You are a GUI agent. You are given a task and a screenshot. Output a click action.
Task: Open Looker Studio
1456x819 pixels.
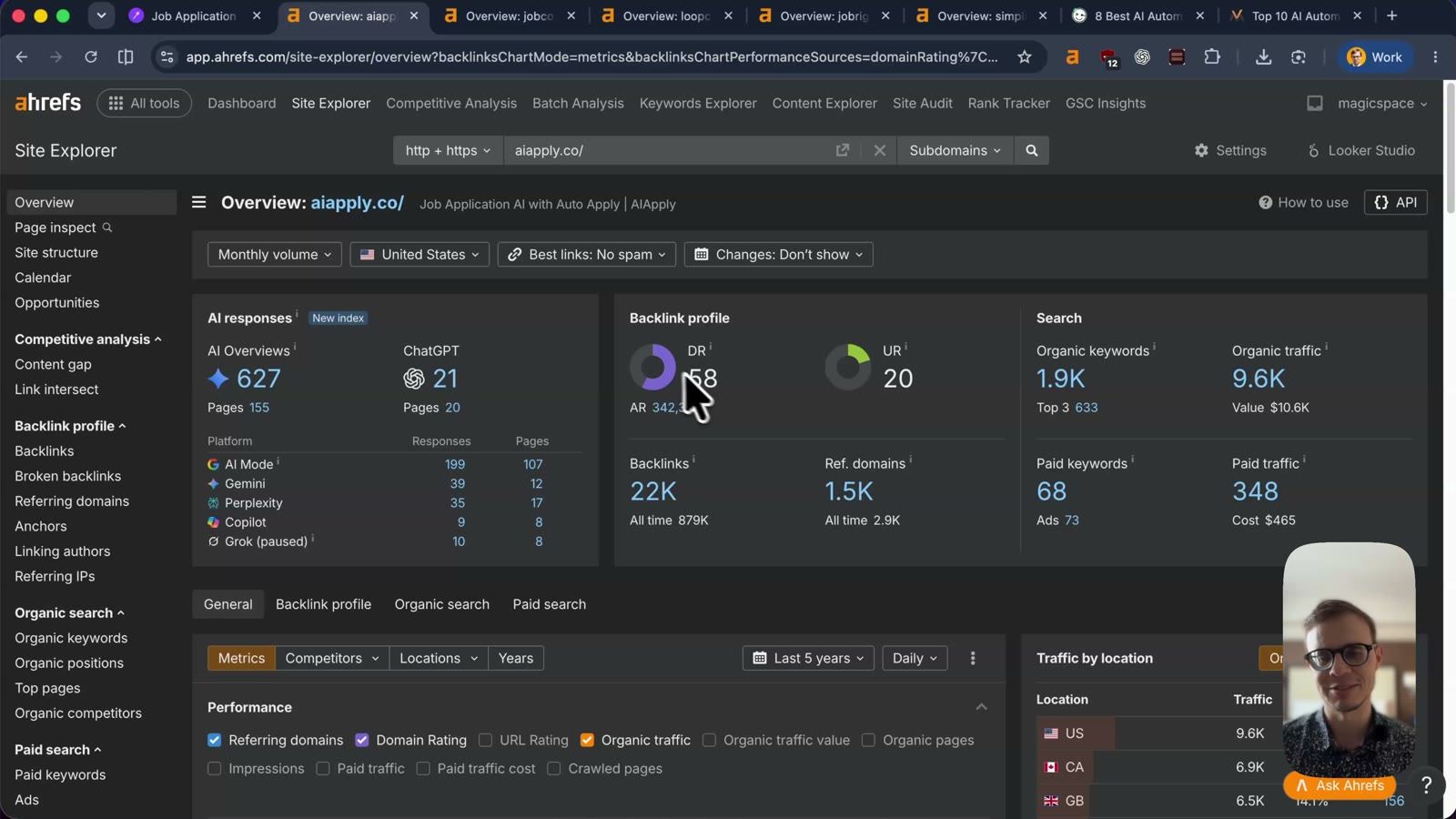[x=1360, y=150]
